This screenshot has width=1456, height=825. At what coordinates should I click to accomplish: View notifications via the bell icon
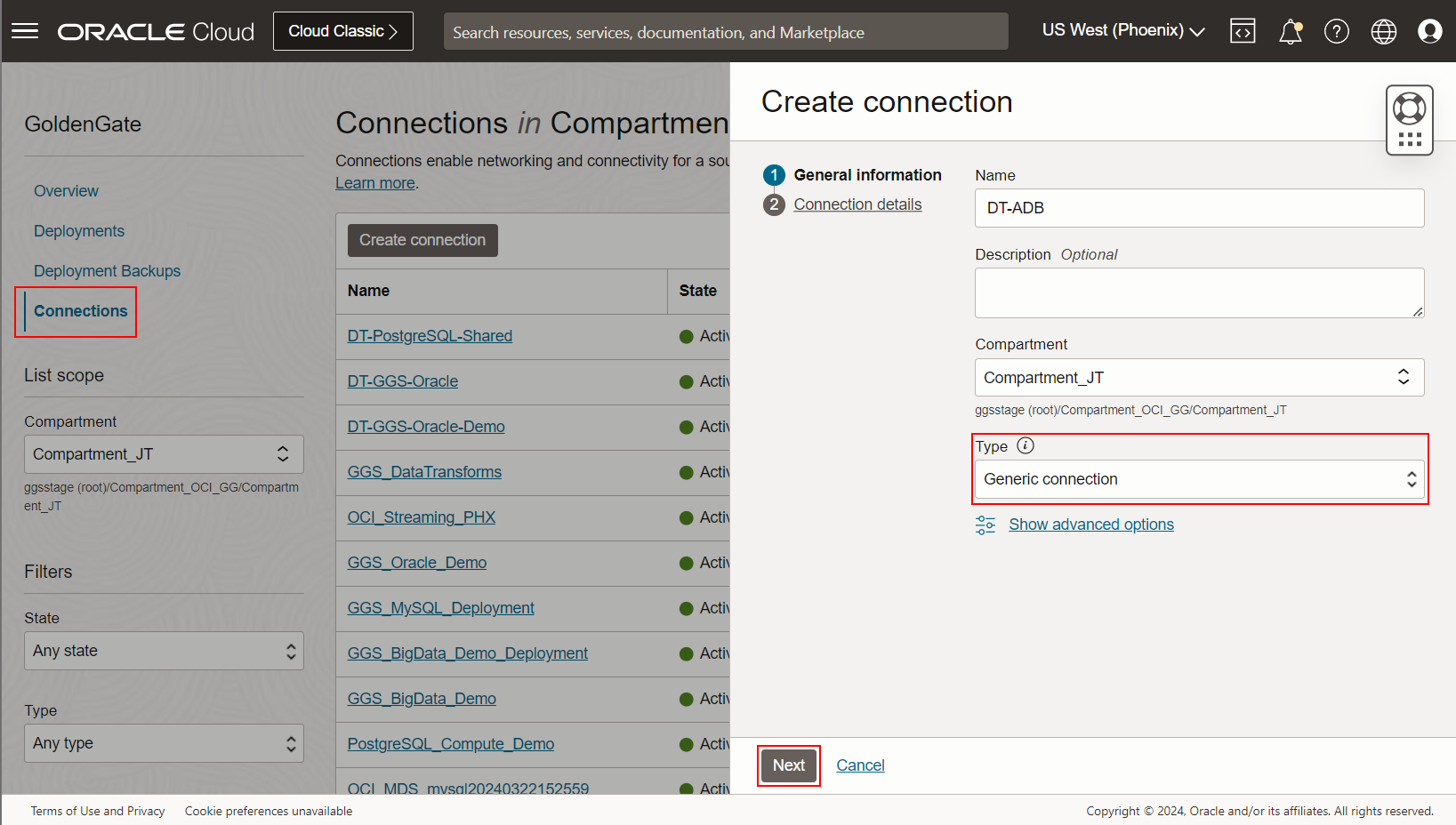(1290, 30)
